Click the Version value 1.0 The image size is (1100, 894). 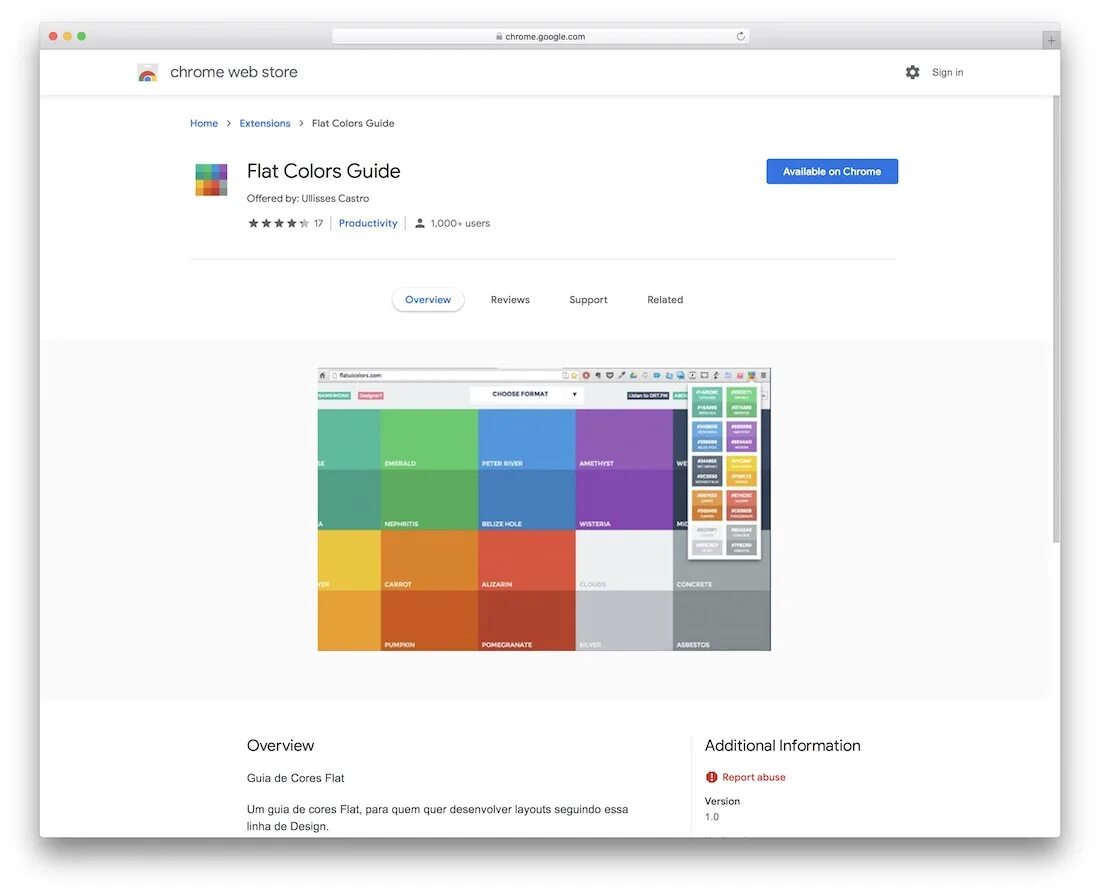tap(712, 817)
